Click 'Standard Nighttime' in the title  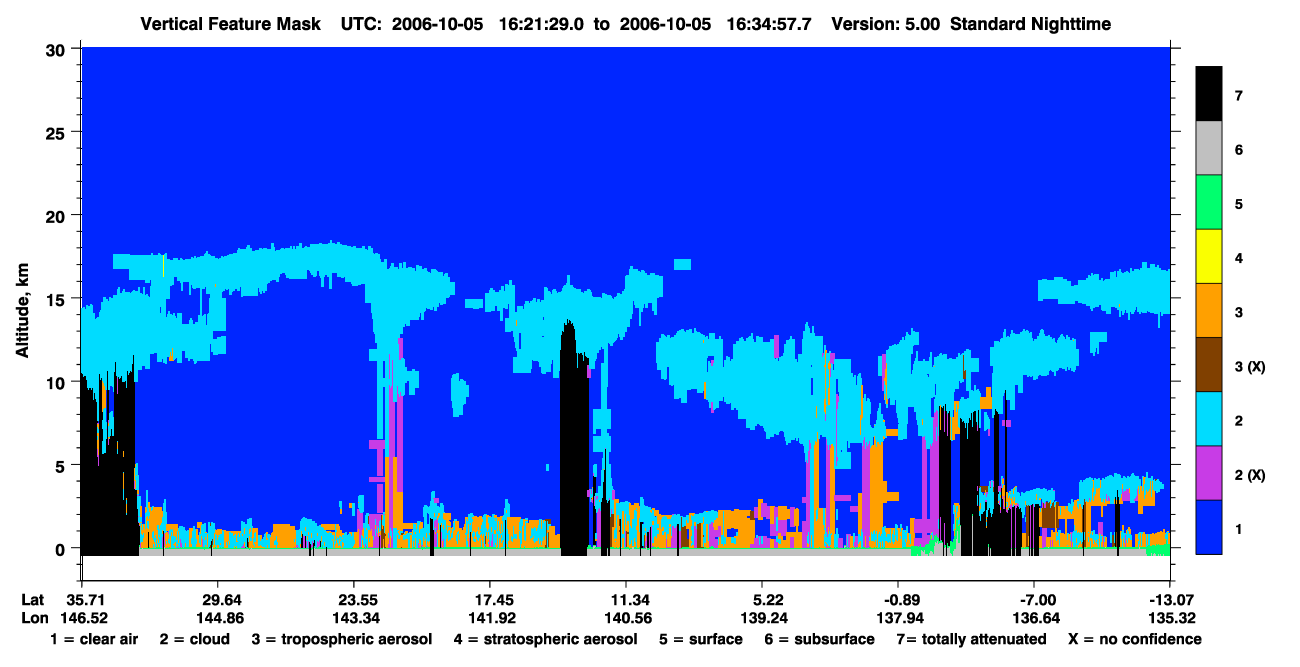click(x=1032, y=23)
